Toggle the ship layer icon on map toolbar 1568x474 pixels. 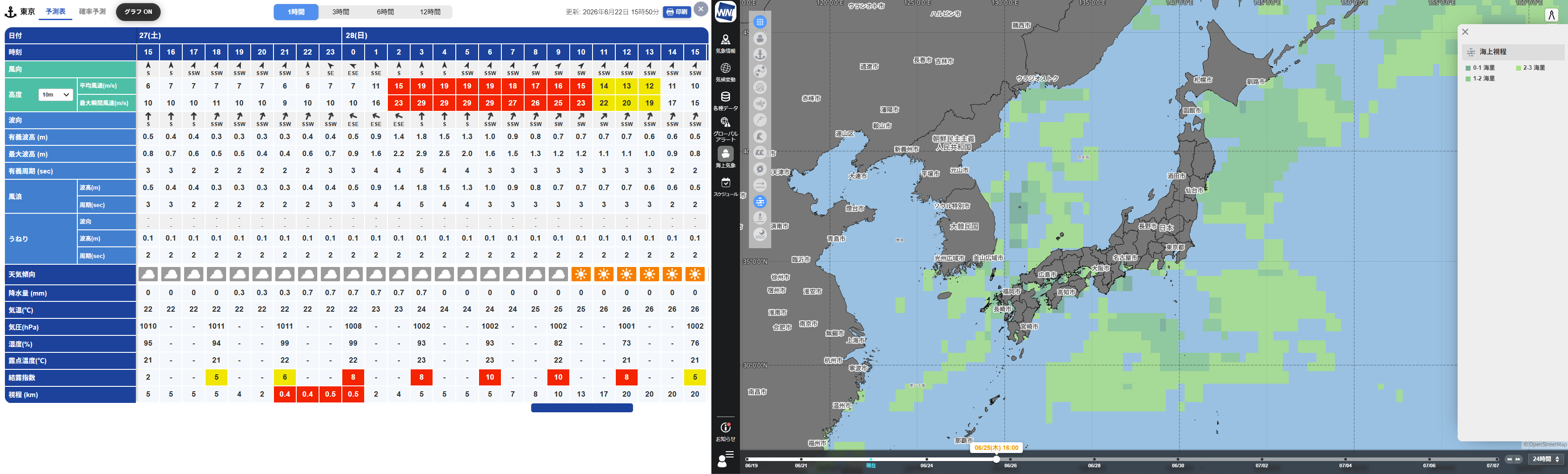point(760,38)
